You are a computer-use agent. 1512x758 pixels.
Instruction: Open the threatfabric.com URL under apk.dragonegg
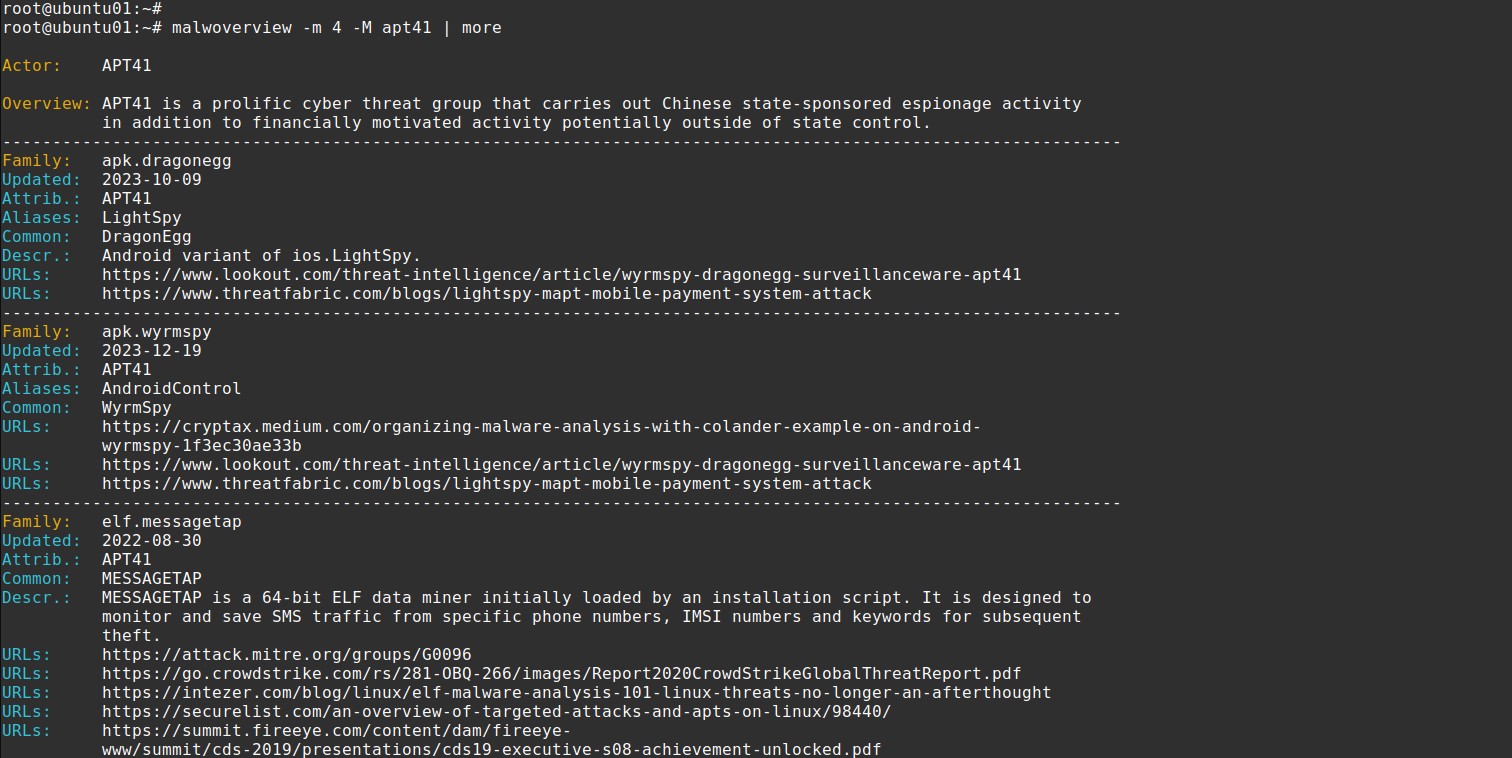(x=486, y=294)
